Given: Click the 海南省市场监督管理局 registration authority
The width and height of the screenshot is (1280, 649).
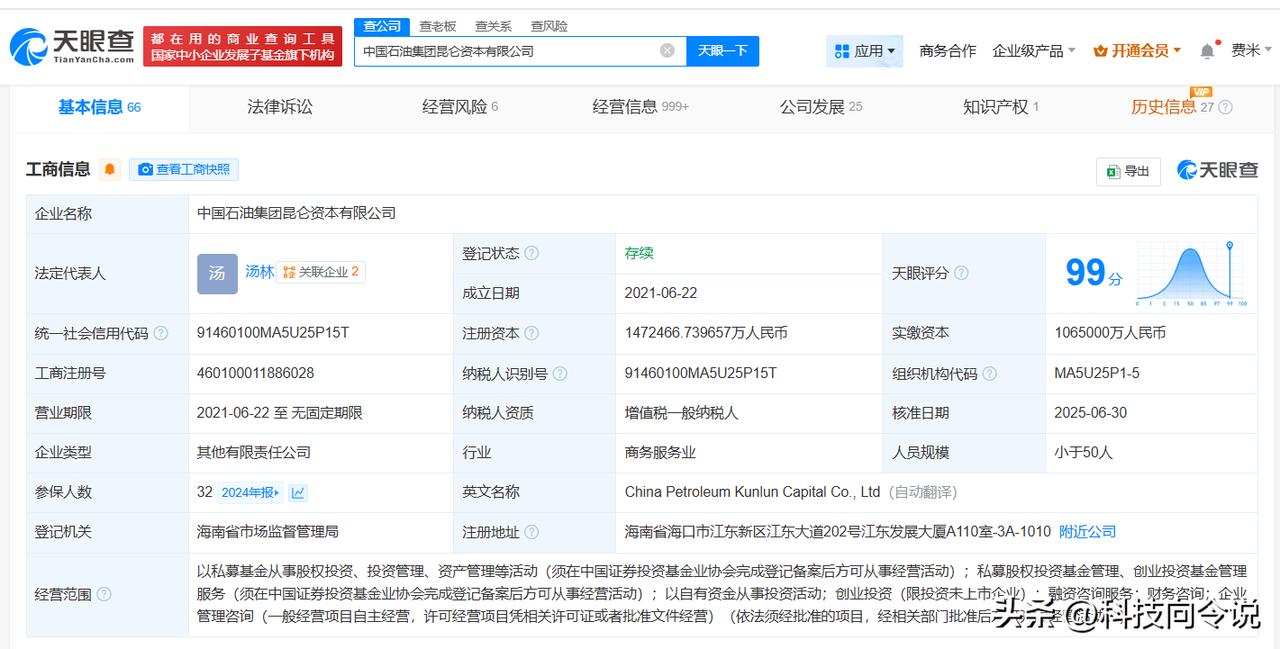Looking at the screenshot, I should 268,532.
